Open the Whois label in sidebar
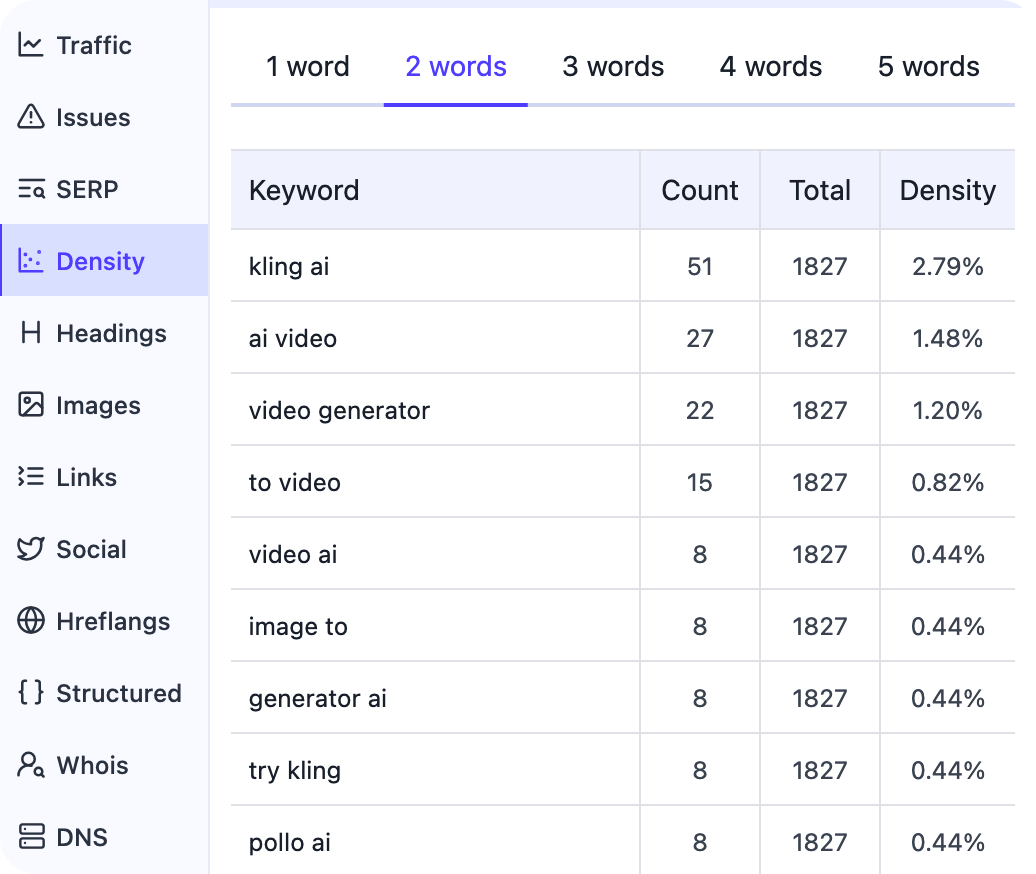 (x=92, y=766)
